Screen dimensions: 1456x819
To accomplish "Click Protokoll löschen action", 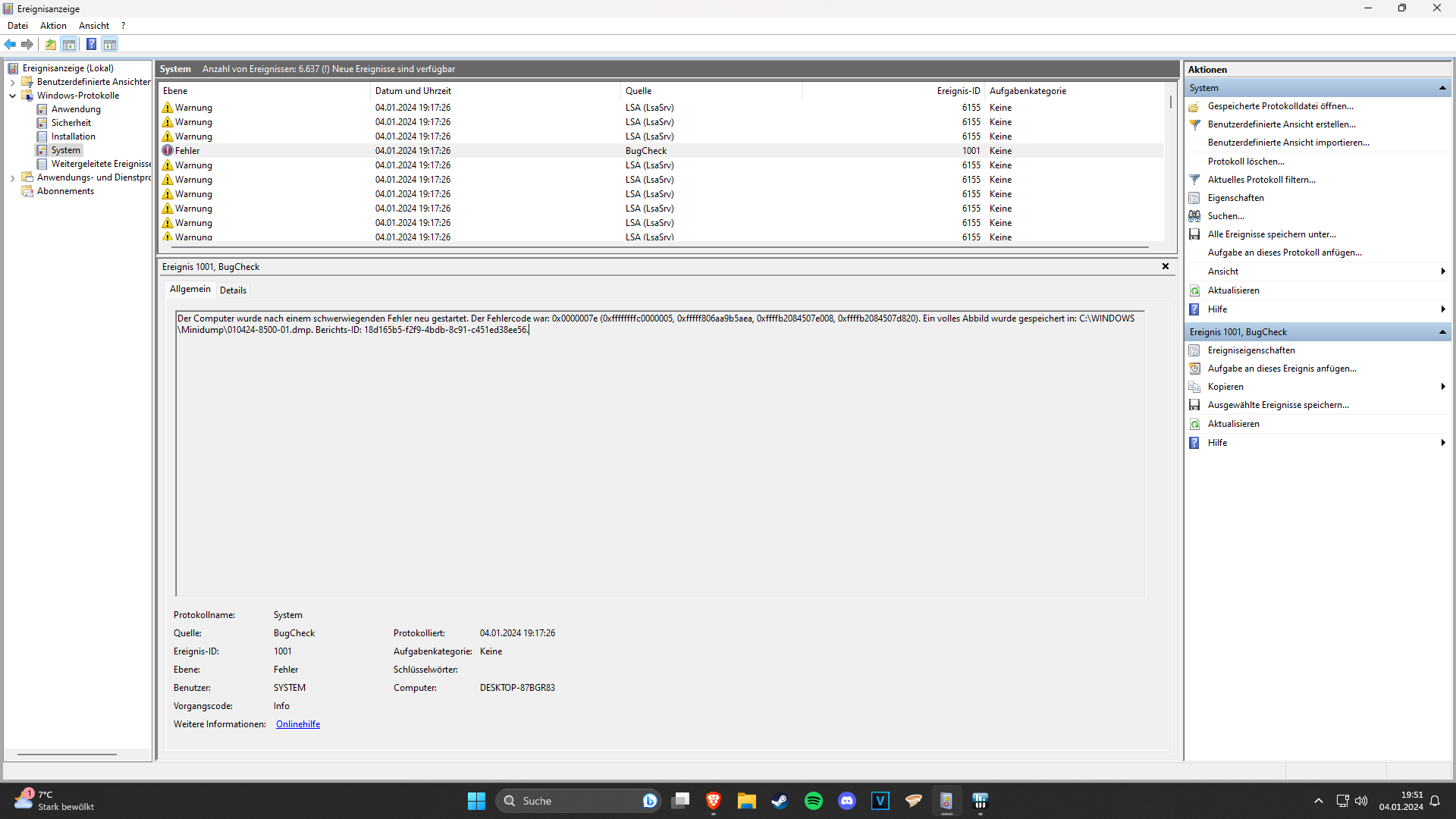I will (x=1246, y=162).
